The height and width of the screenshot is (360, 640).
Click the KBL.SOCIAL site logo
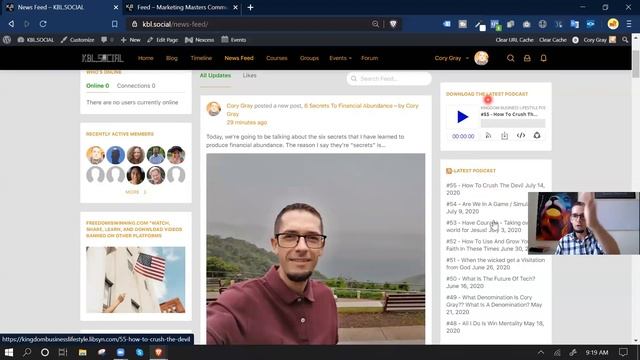(102, 58)
